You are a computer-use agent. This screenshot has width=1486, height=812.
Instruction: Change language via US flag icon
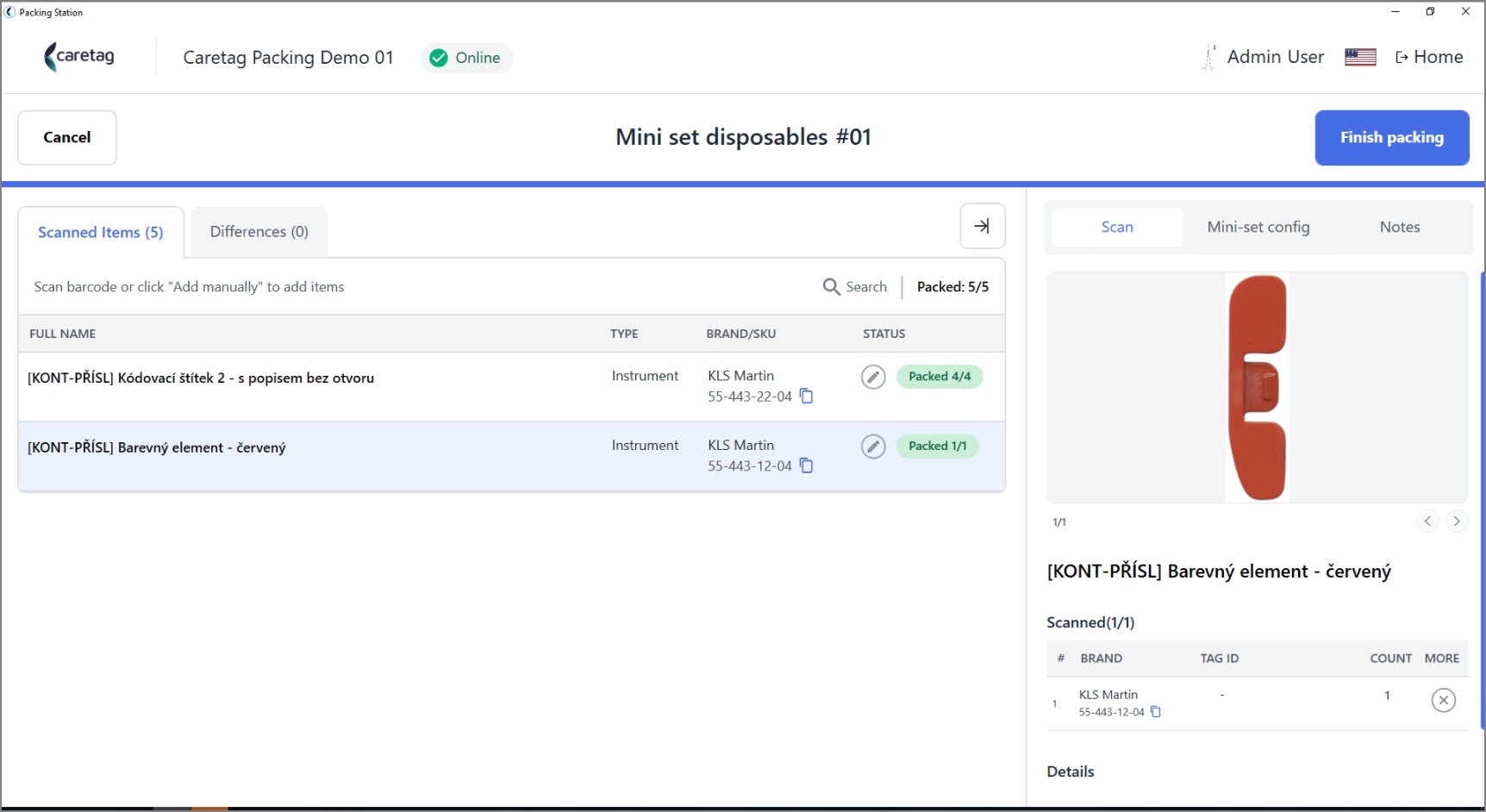coord(1360,57)
